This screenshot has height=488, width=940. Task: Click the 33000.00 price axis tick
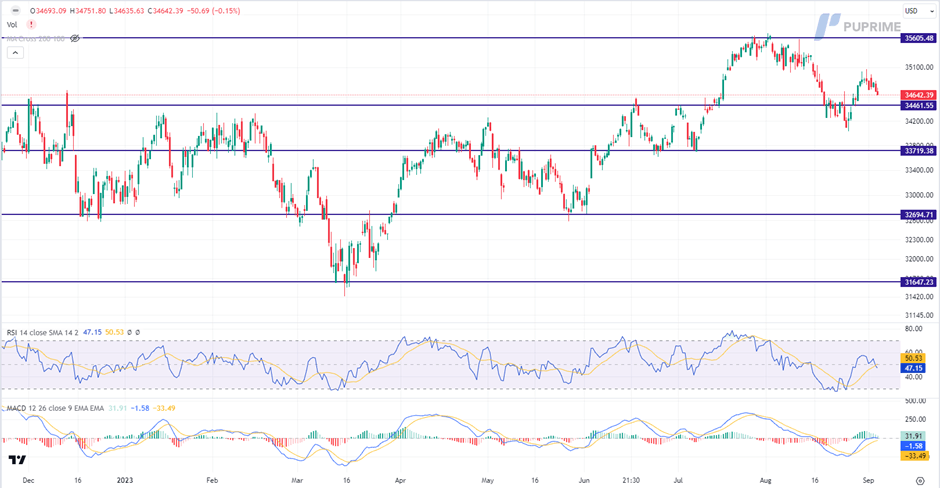pyautogui.click(x=919, y=195)
